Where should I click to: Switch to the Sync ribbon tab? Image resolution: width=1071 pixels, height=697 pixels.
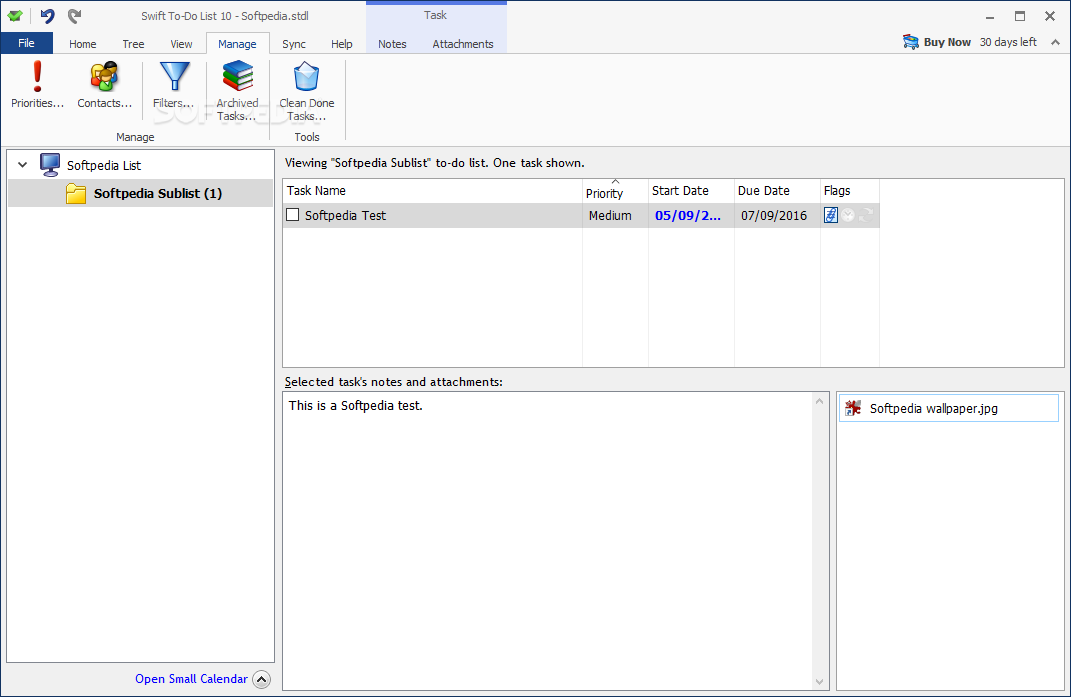(294, 44)
